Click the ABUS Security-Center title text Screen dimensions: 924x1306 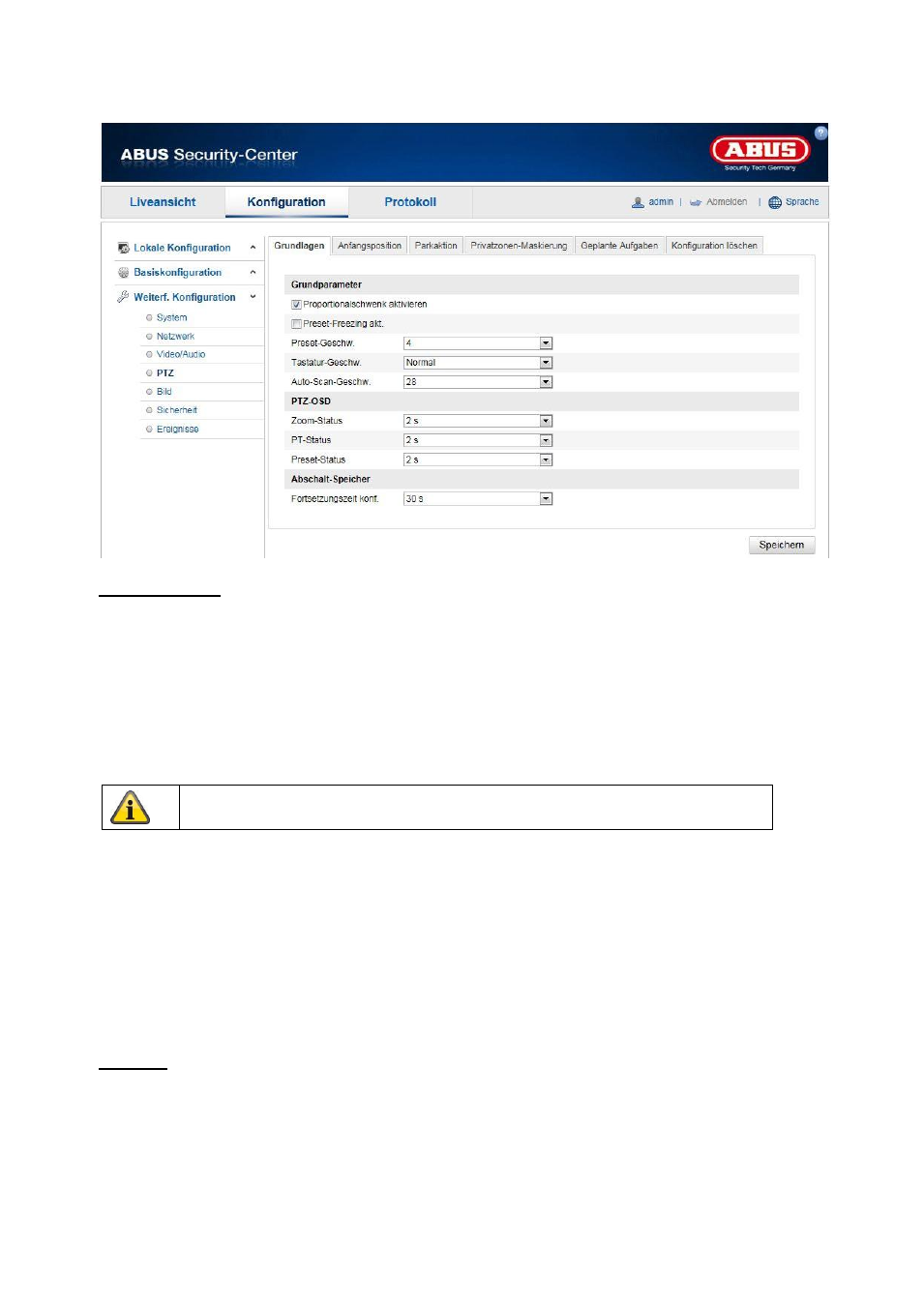tap(209, 155)
